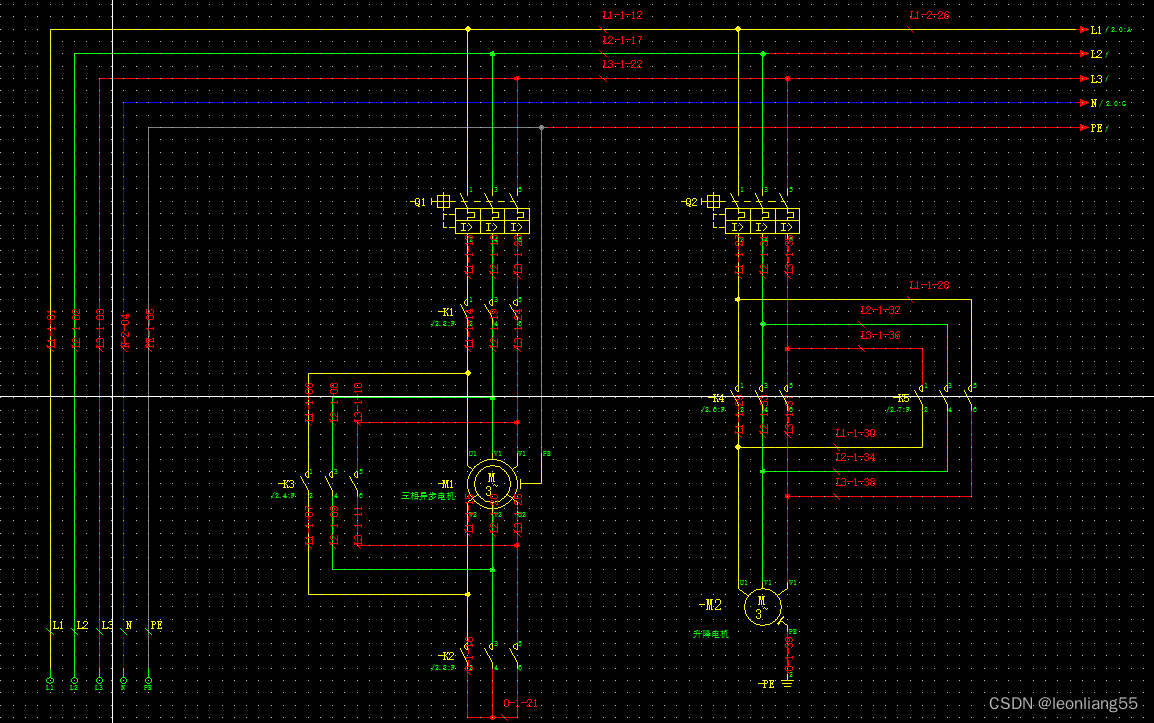Click the wire label L1-2-26
1154x723 pixels.
(x=929, y=15)
